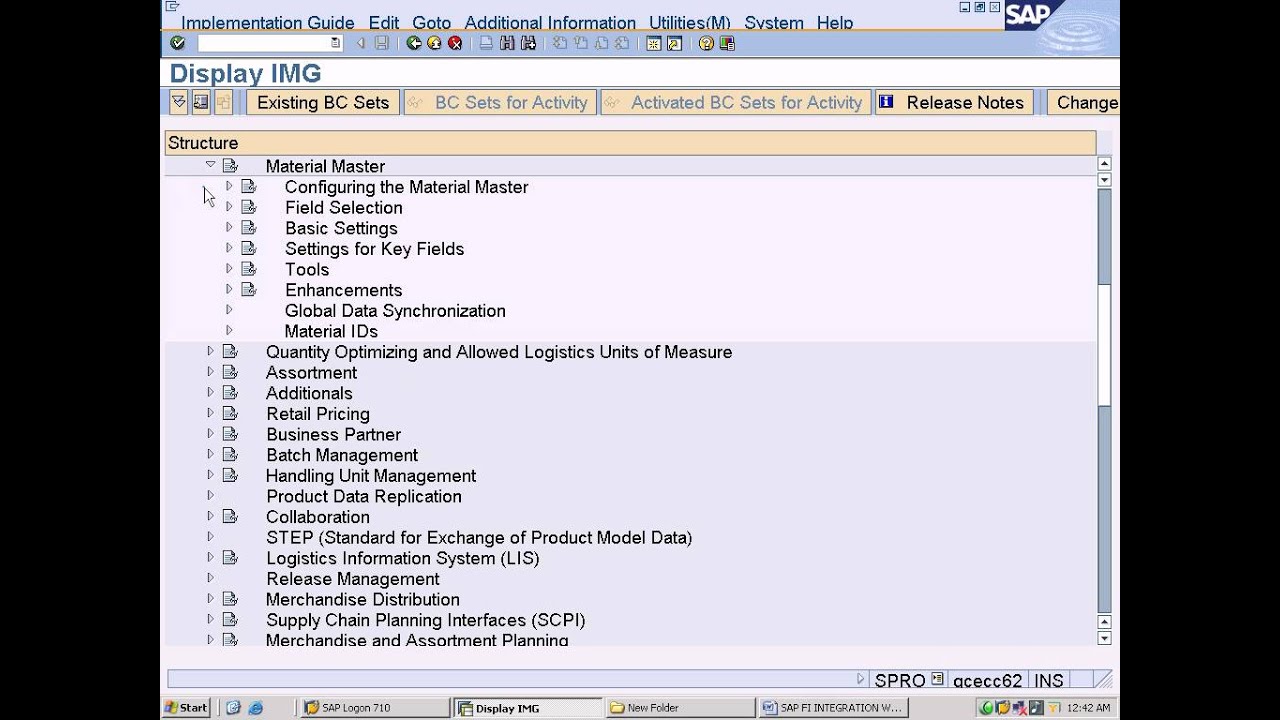Open command field history dropdown
Screen dimensions: 1280x720
click(335, 43)
